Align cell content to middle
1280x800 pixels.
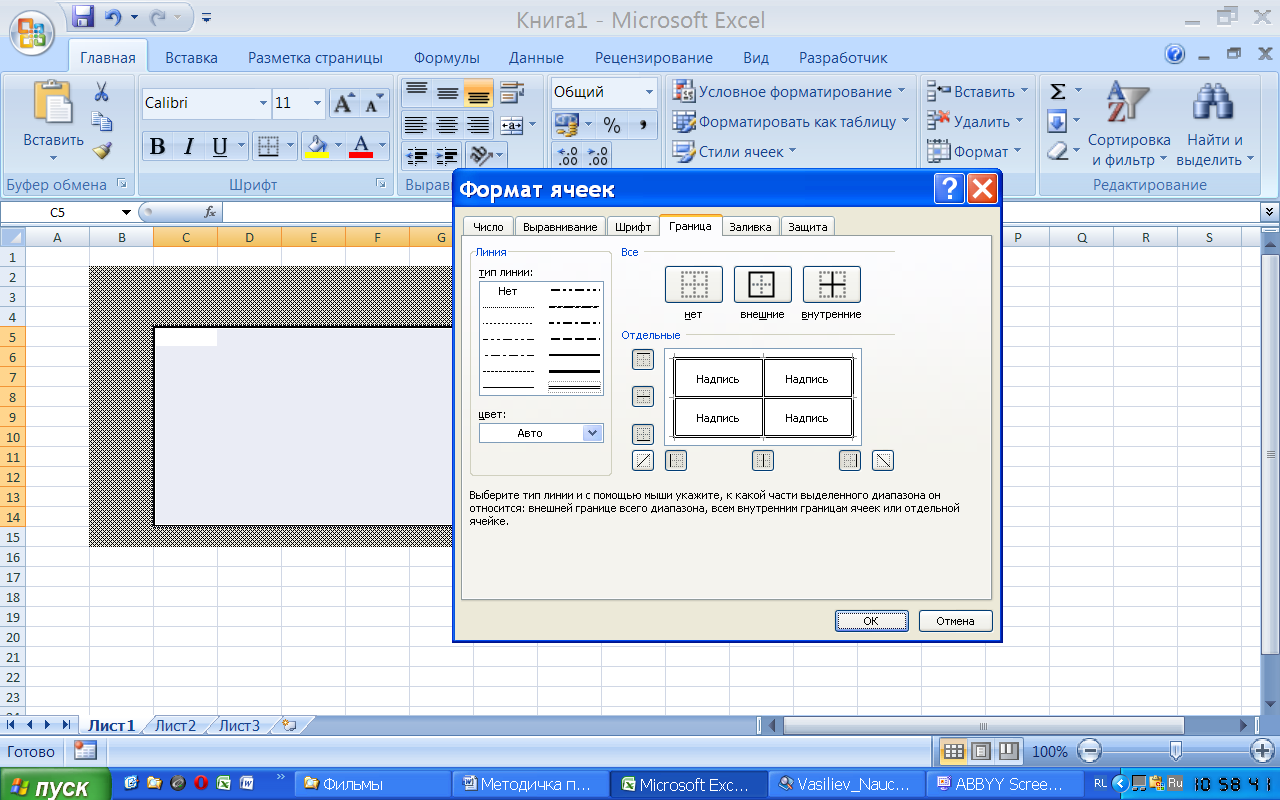point(447,92)
